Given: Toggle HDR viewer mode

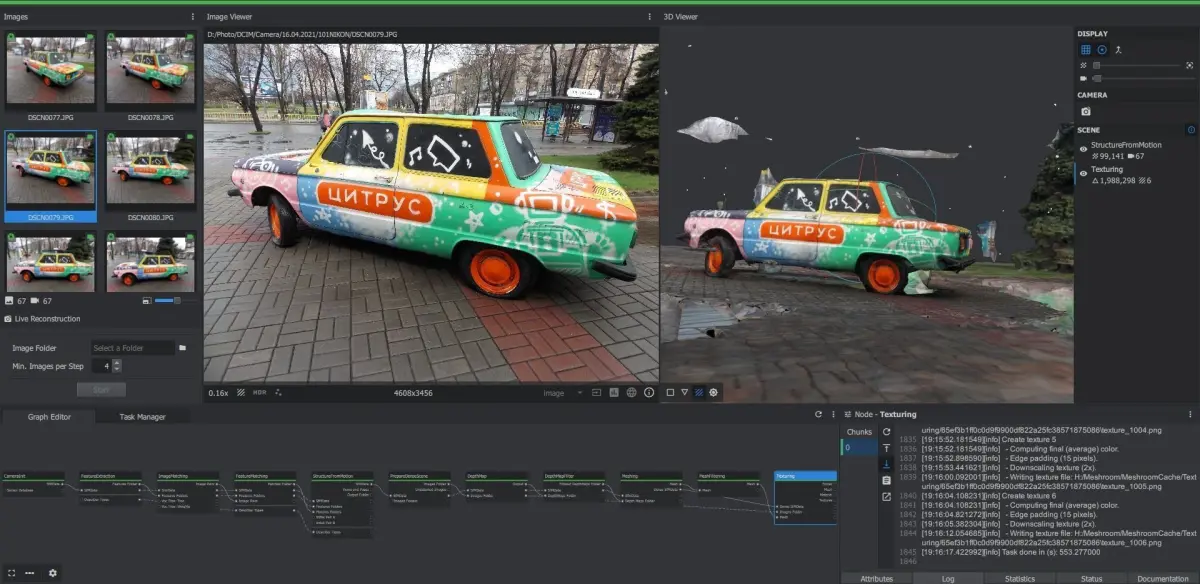Looking at the screenshot, I should pyautogui.click(x=259, y=393).
